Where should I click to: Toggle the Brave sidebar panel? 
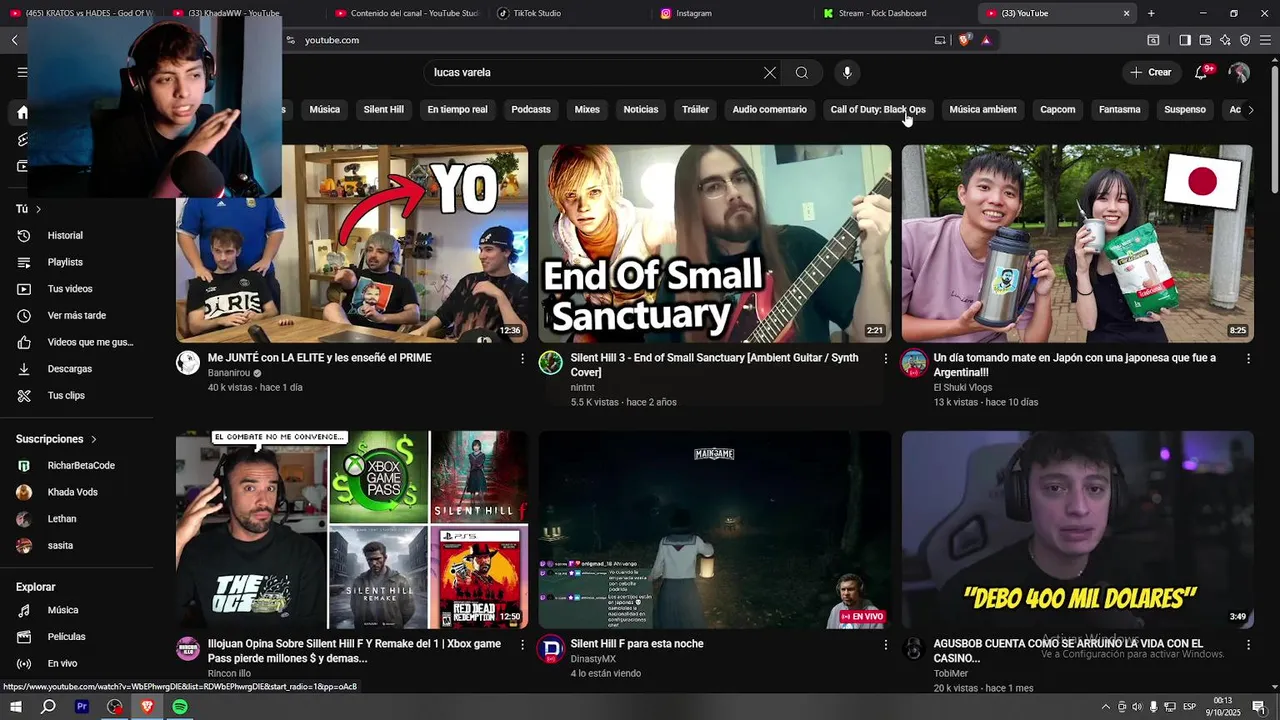(1185, 40)
